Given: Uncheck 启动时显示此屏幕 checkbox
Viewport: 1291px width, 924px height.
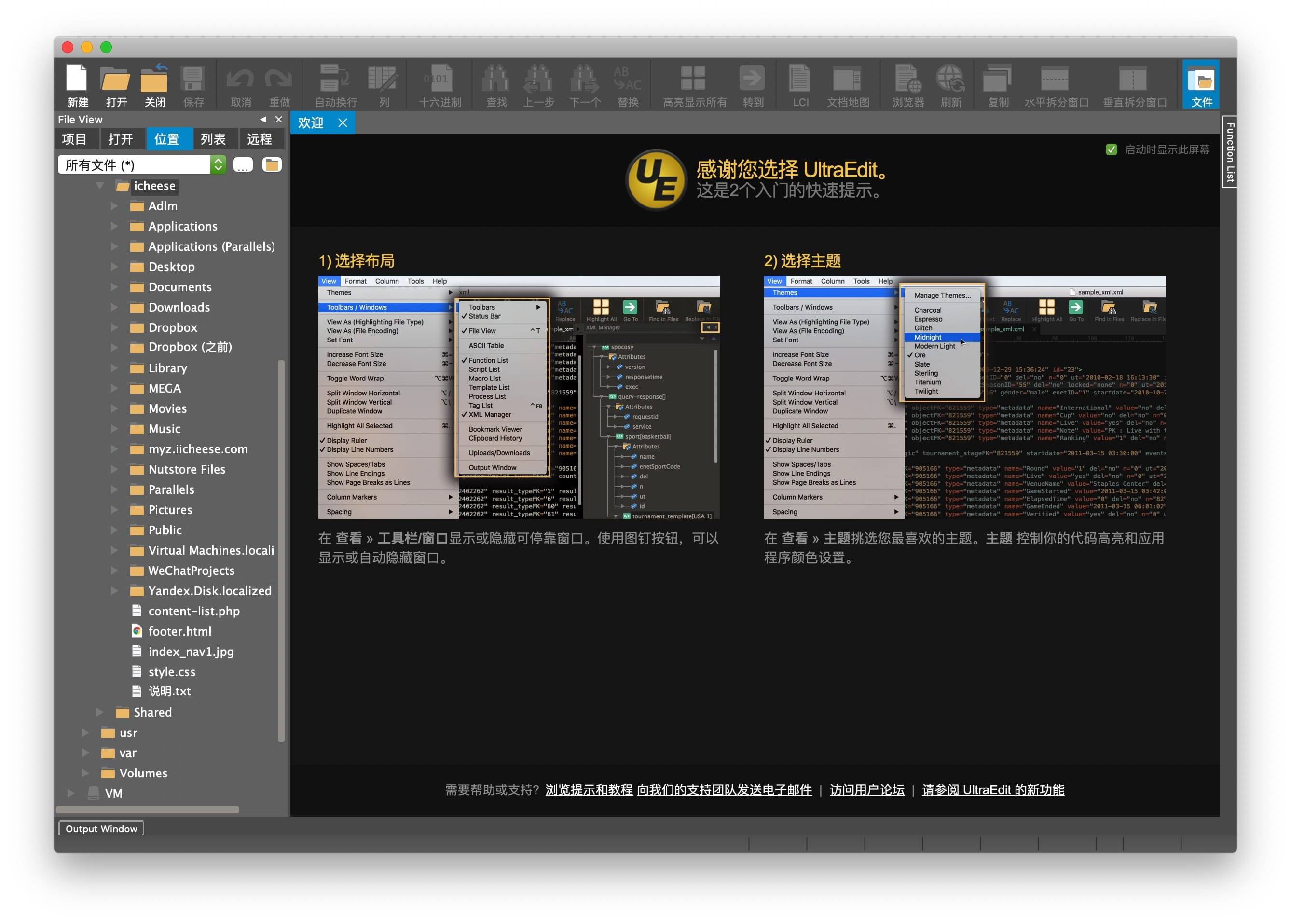Looking at the screenshot, I should coord(1111,149).
